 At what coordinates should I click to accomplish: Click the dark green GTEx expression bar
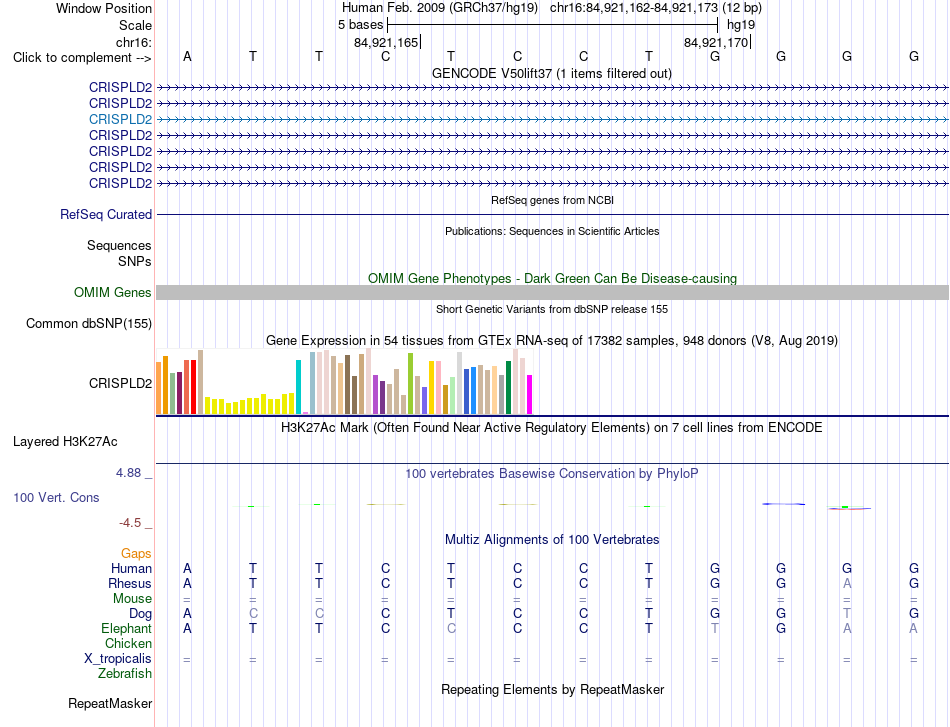508,388
